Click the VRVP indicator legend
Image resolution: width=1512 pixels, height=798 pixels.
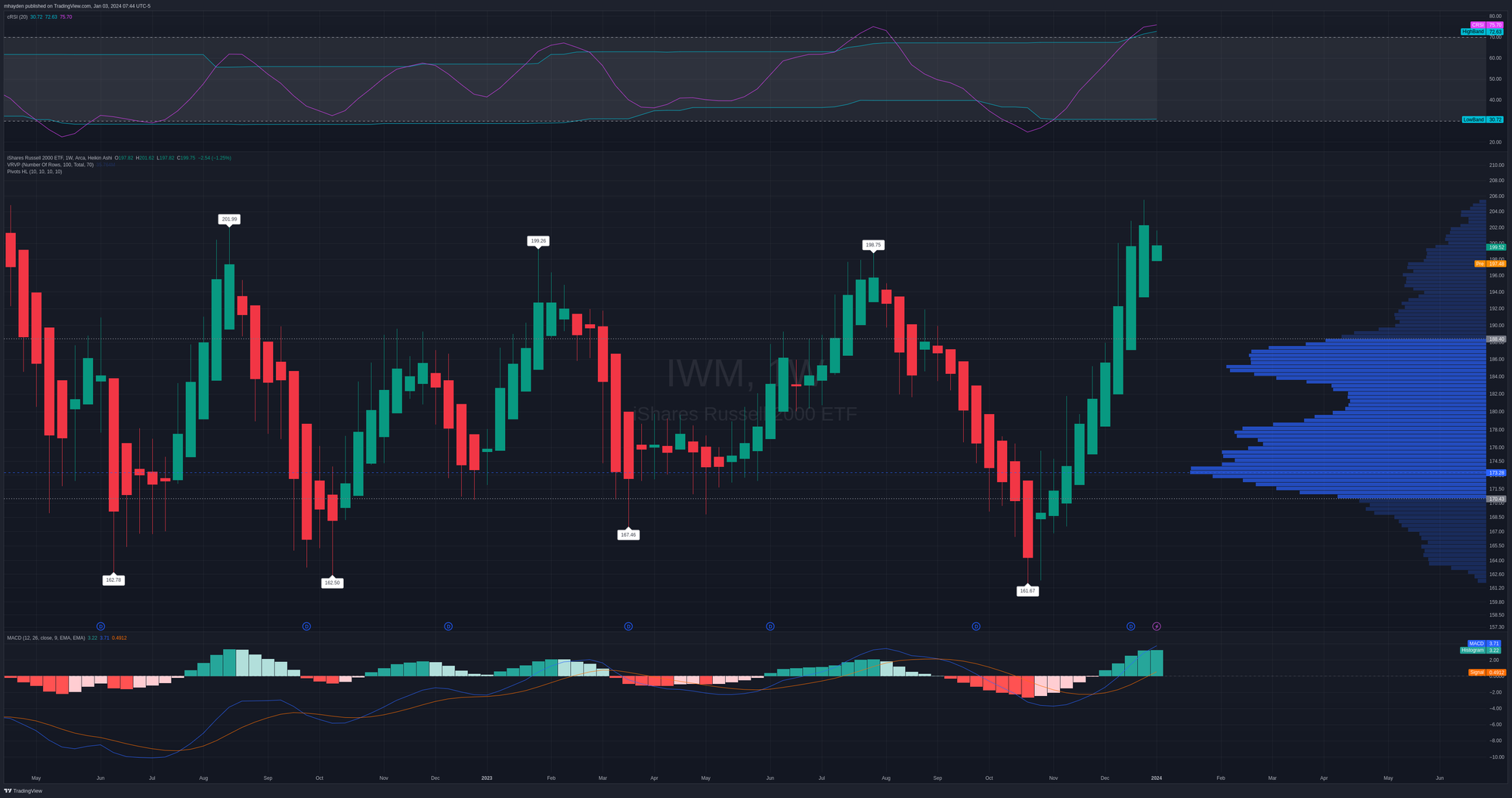point(51,165)
